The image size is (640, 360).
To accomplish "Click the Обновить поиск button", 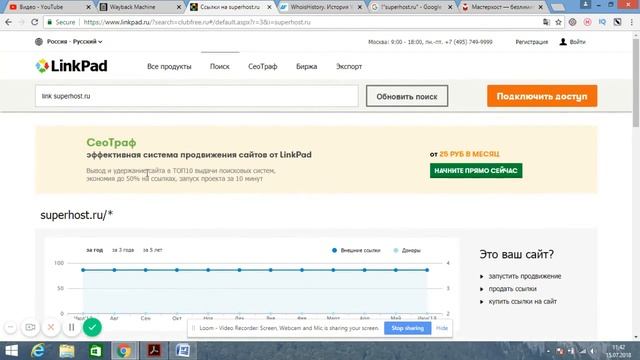I will click(x=407, y=96).
